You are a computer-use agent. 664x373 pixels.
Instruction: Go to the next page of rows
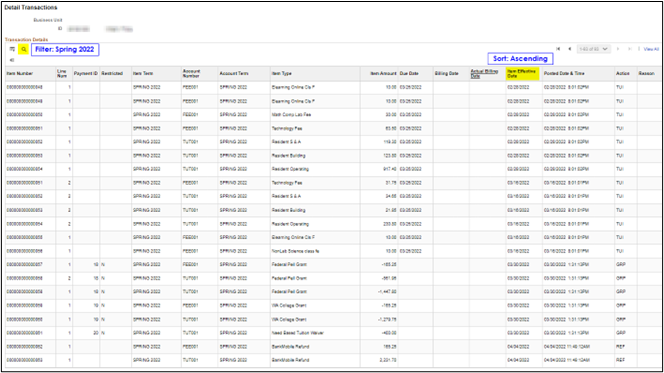coord(618,49)
